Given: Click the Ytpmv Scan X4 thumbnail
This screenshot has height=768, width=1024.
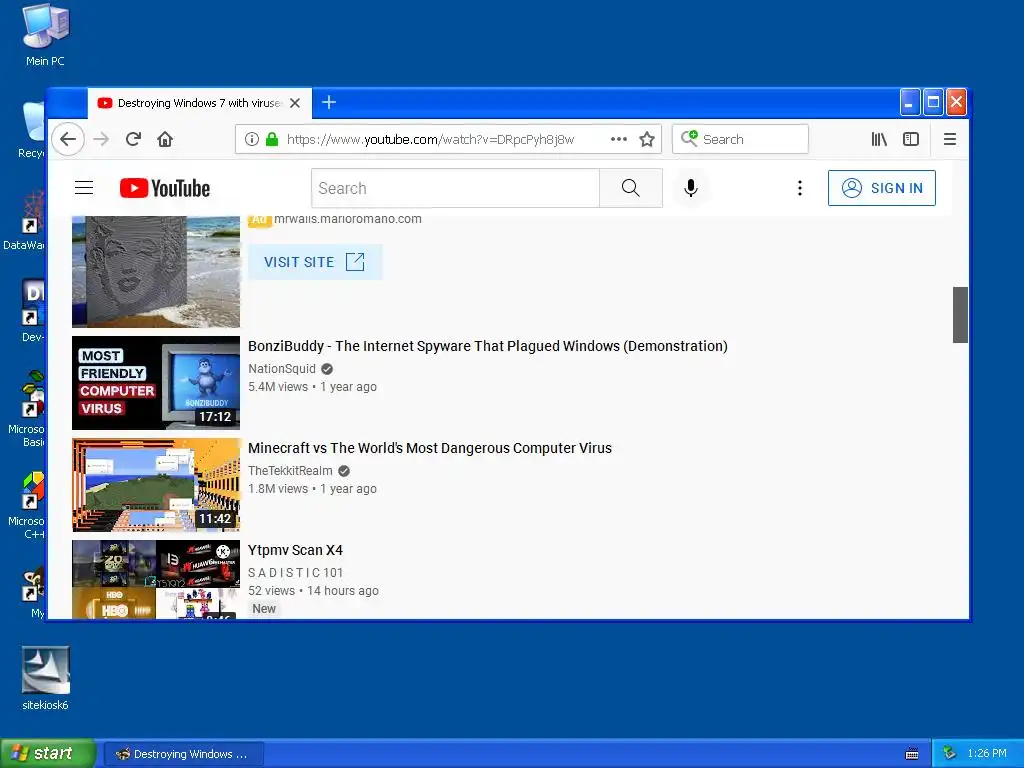Looking at the screenshot, I should tap(156, 579).
